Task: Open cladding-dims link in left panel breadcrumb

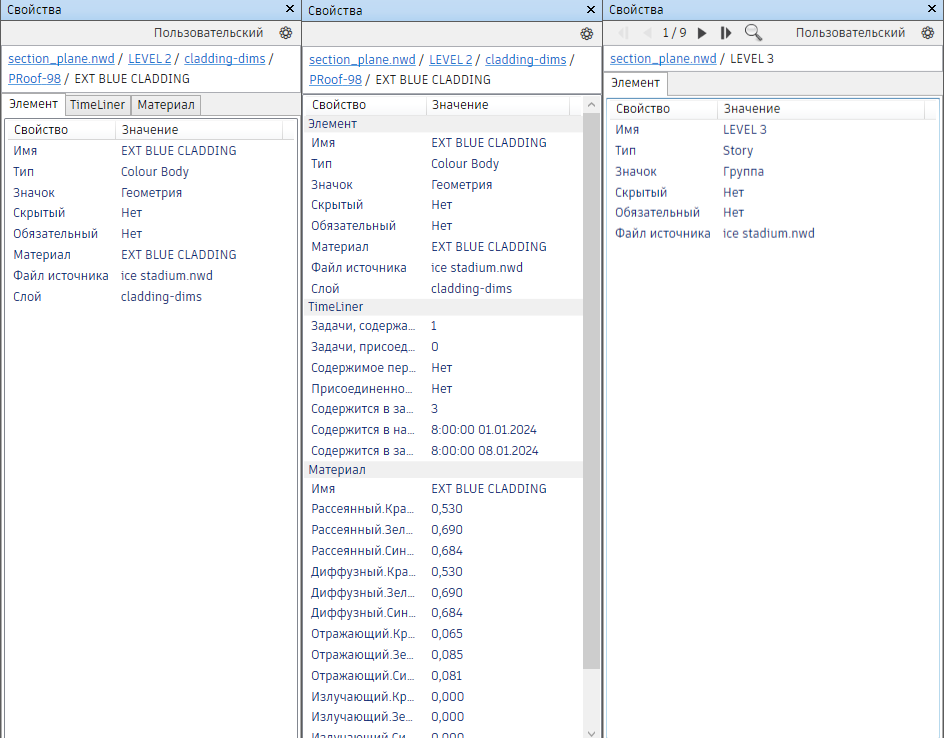Action: [225, 59]
